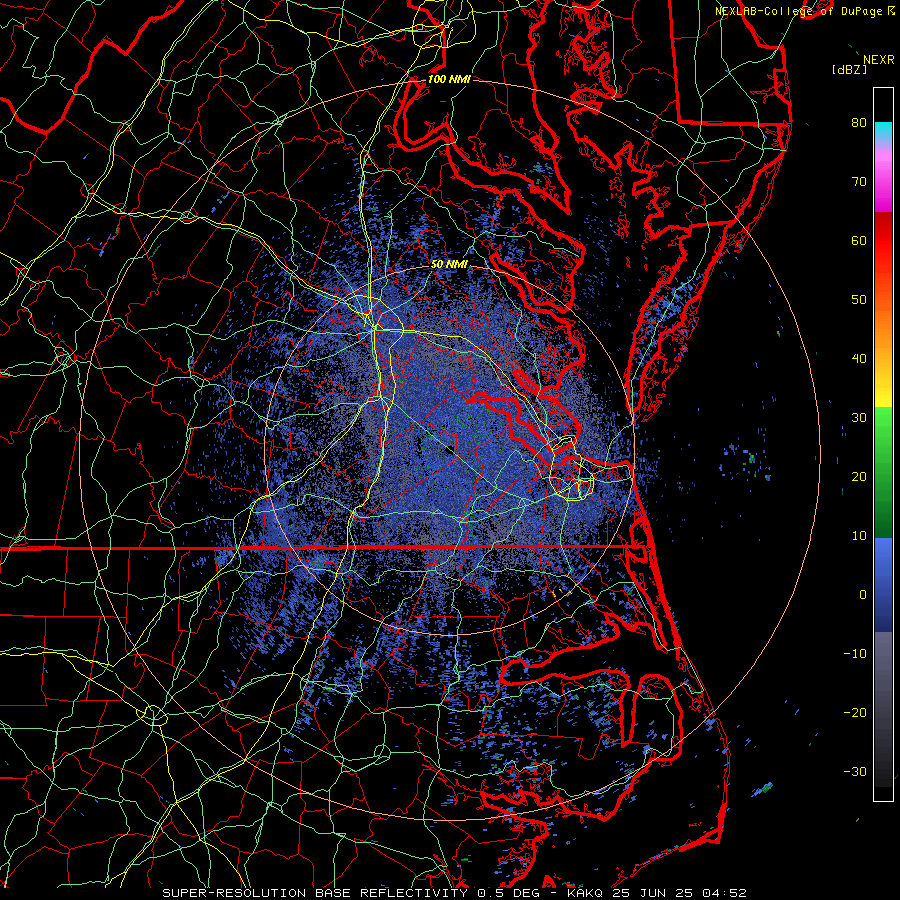Click the 0 value on the dBZ scale
Screen dimensions: 900x900
863,595
